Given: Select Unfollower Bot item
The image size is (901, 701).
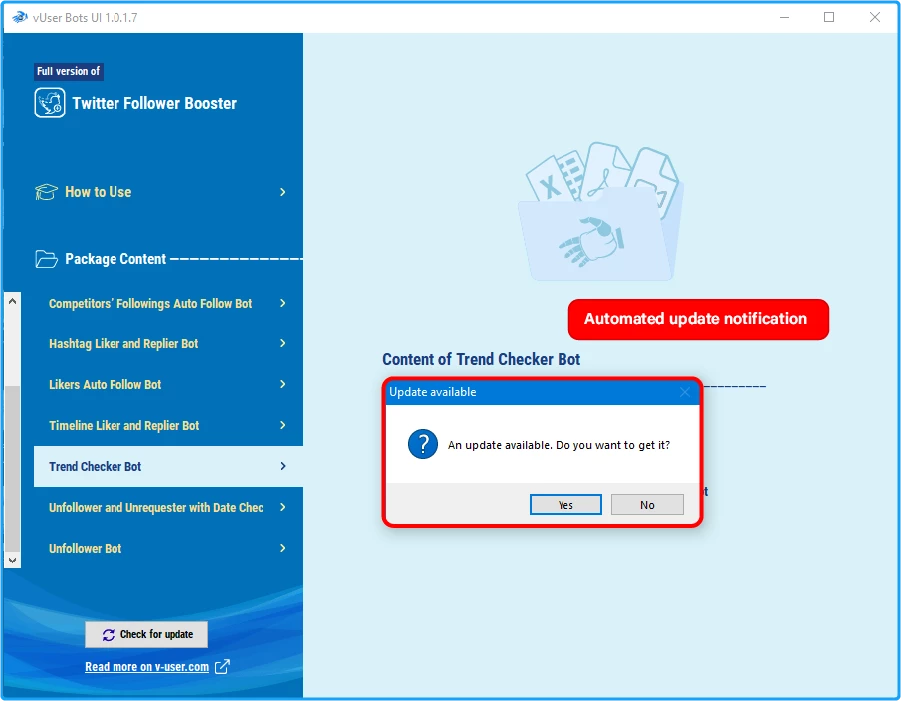Looking at the screenshot, I should (x=168, y=549).
